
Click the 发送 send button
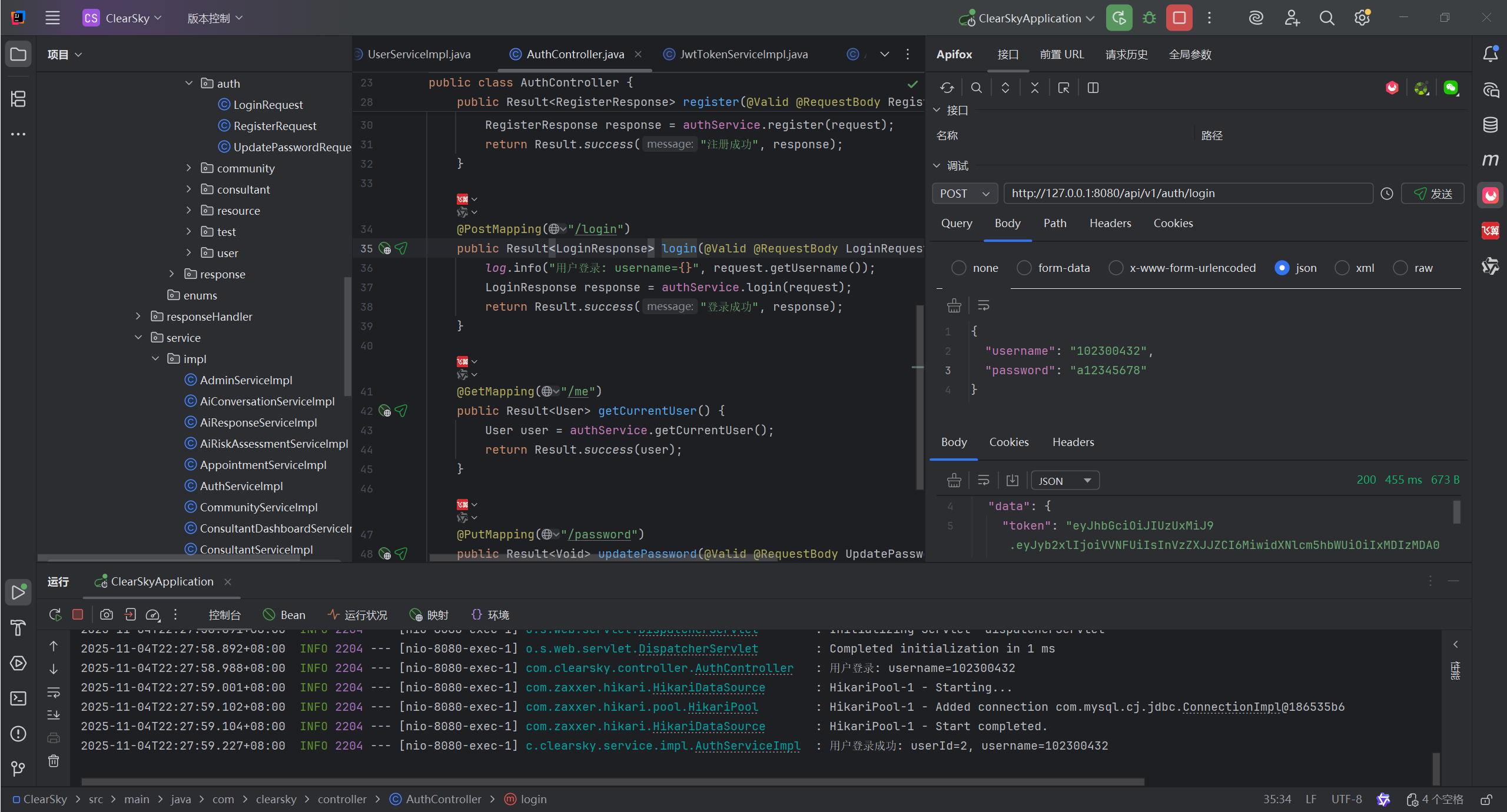coord(1433,194)
